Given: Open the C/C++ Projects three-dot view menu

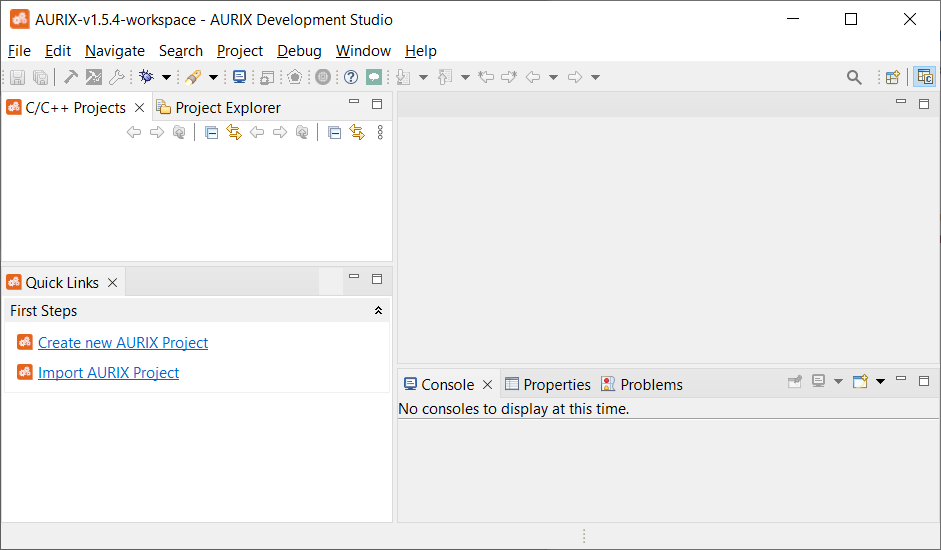Looking at the screenshot, I should coord(380,132).
